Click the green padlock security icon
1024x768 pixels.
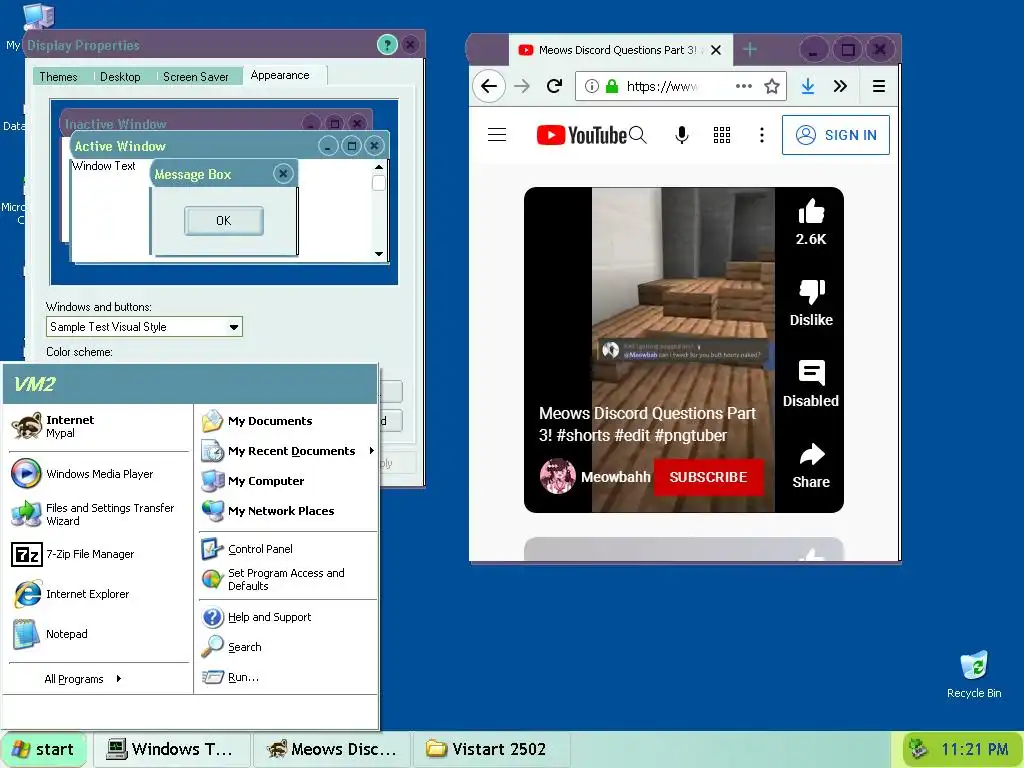coord(612,86)
